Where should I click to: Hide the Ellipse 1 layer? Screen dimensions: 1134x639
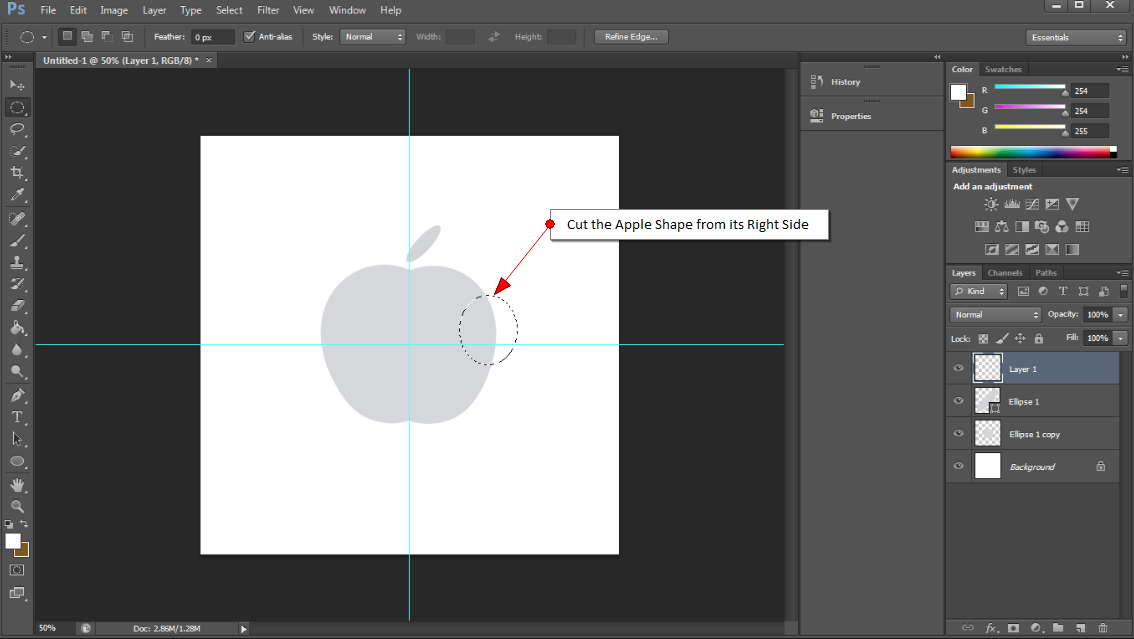[958, 401]
